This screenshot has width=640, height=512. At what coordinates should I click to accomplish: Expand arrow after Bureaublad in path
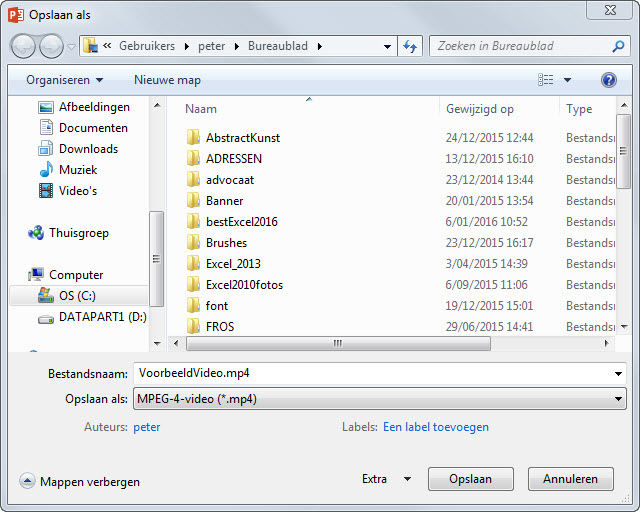(x=320, y=47)
